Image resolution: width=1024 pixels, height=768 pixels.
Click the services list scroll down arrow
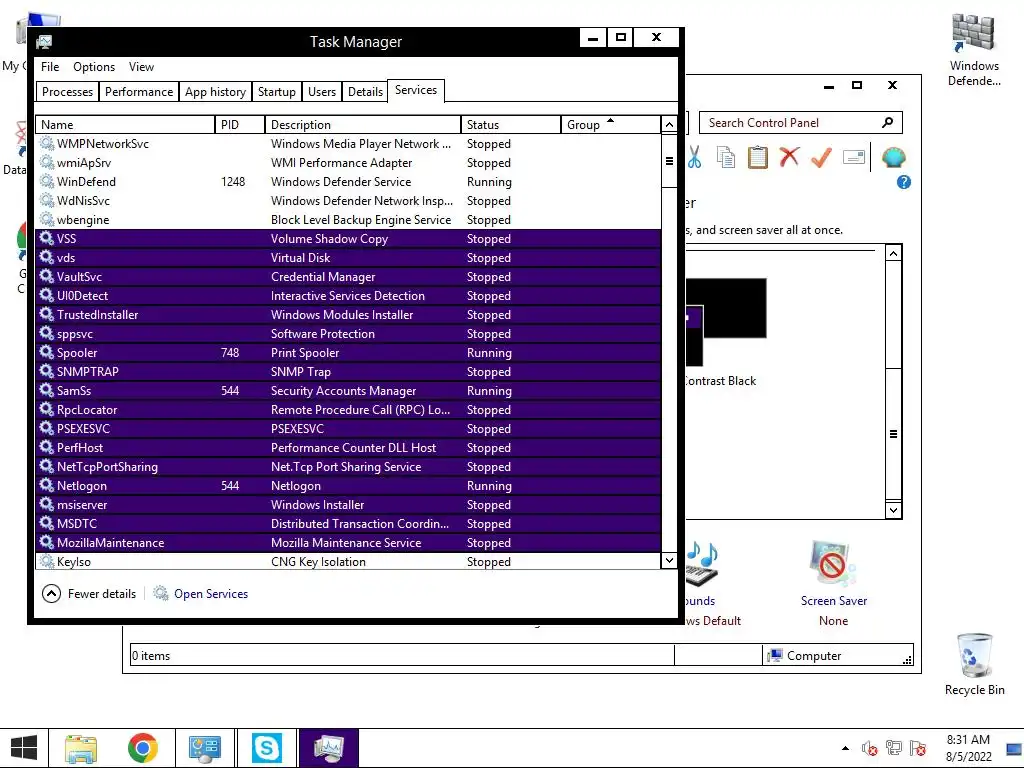(669, 560)
